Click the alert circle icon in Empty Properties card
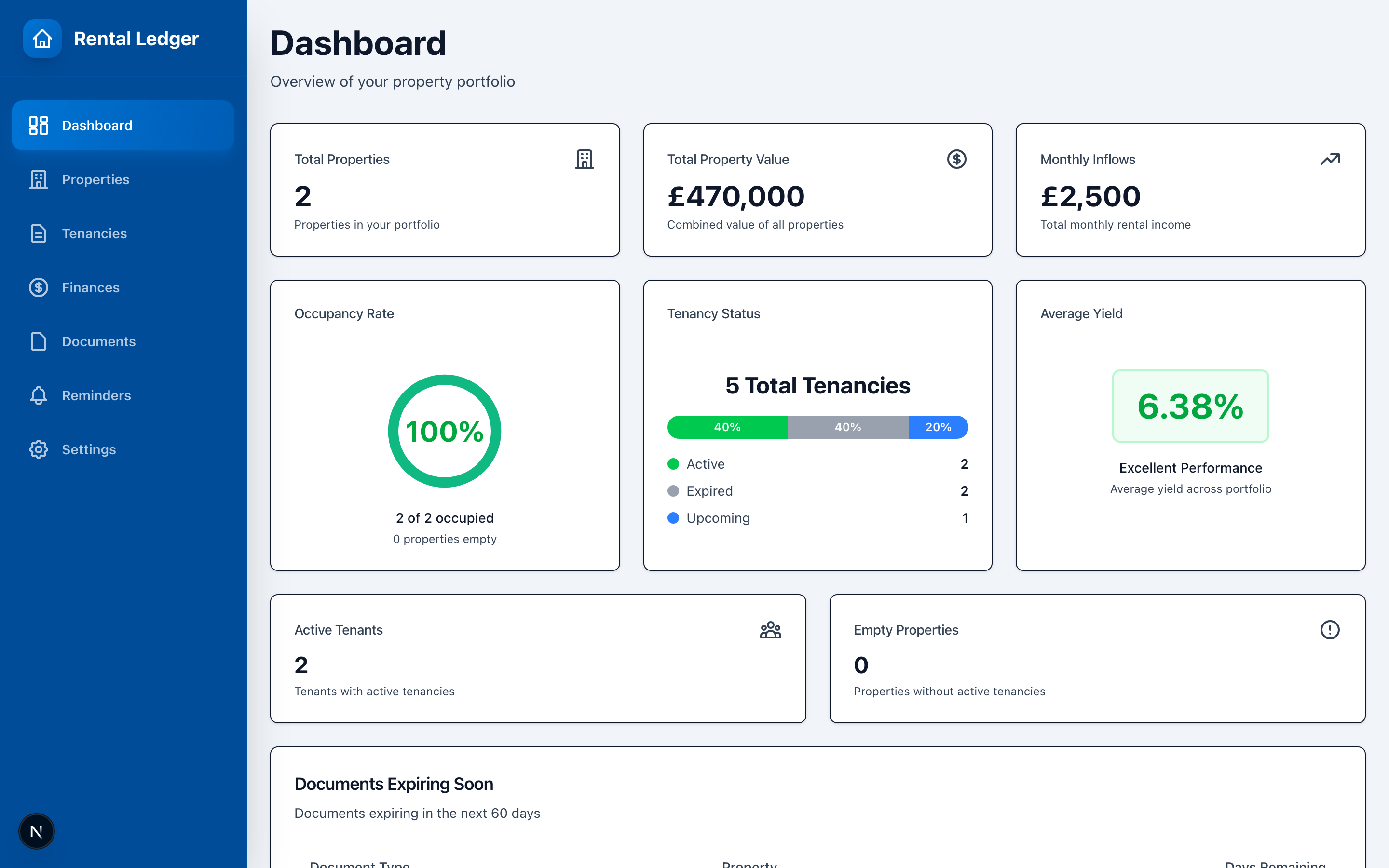Screen dimensions: 1389x868 [1329, 630]
